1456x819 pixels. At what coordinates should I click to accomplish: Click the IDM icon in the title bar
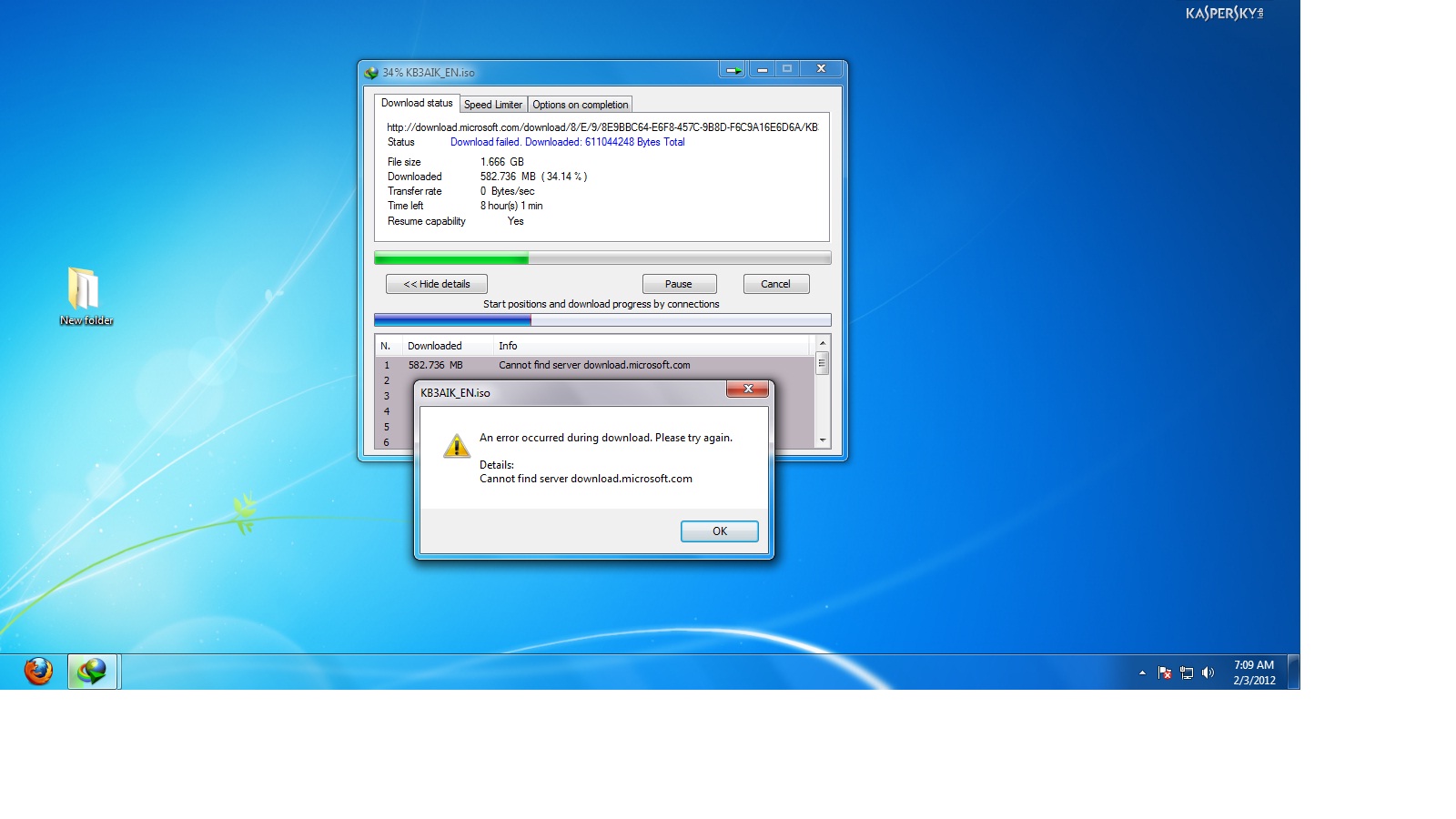coord(371,73)
